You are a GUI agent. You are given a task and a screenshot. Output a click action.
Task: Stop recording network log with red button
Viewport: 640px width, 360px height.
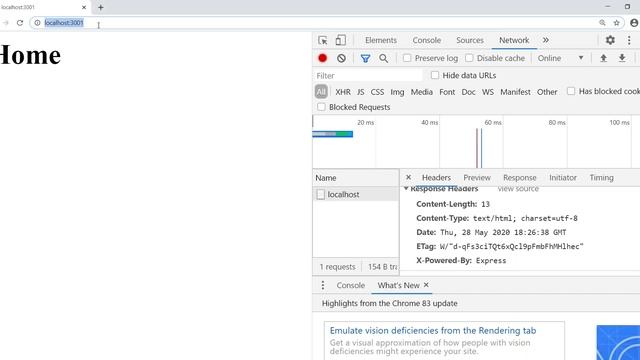pyautogui.click(x=322, y=58)
